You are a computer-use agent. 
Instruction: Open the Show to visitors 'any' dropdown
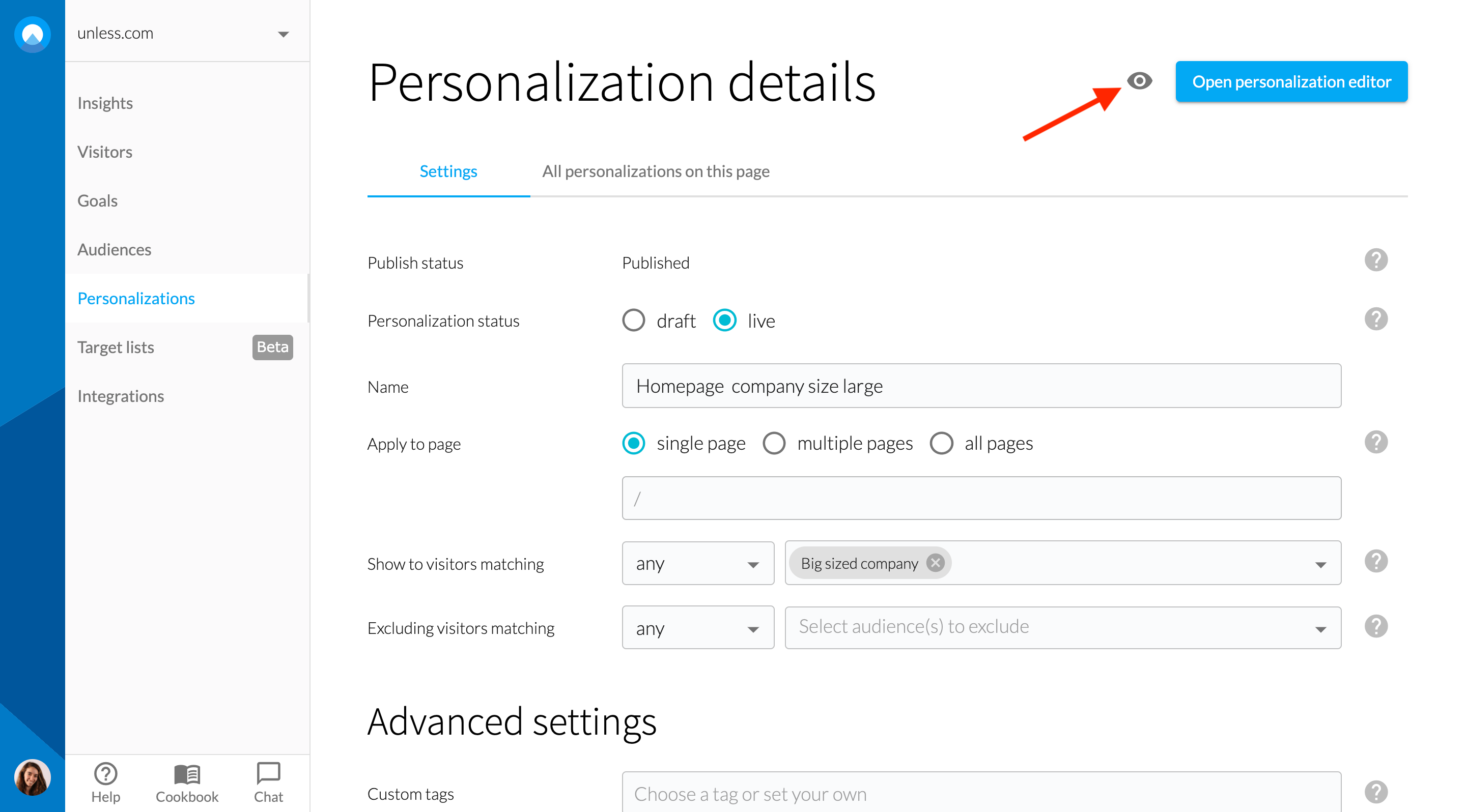click(x=698, y=564)
